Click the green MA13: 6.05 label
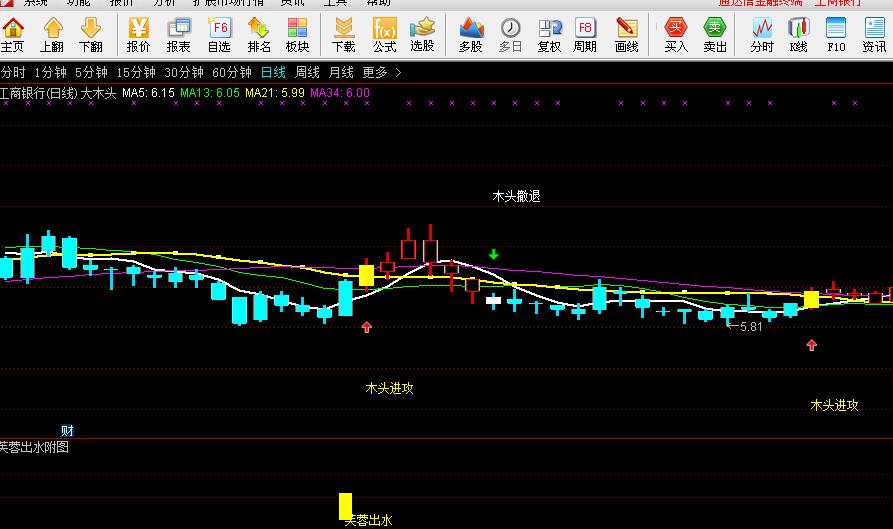 210,93
